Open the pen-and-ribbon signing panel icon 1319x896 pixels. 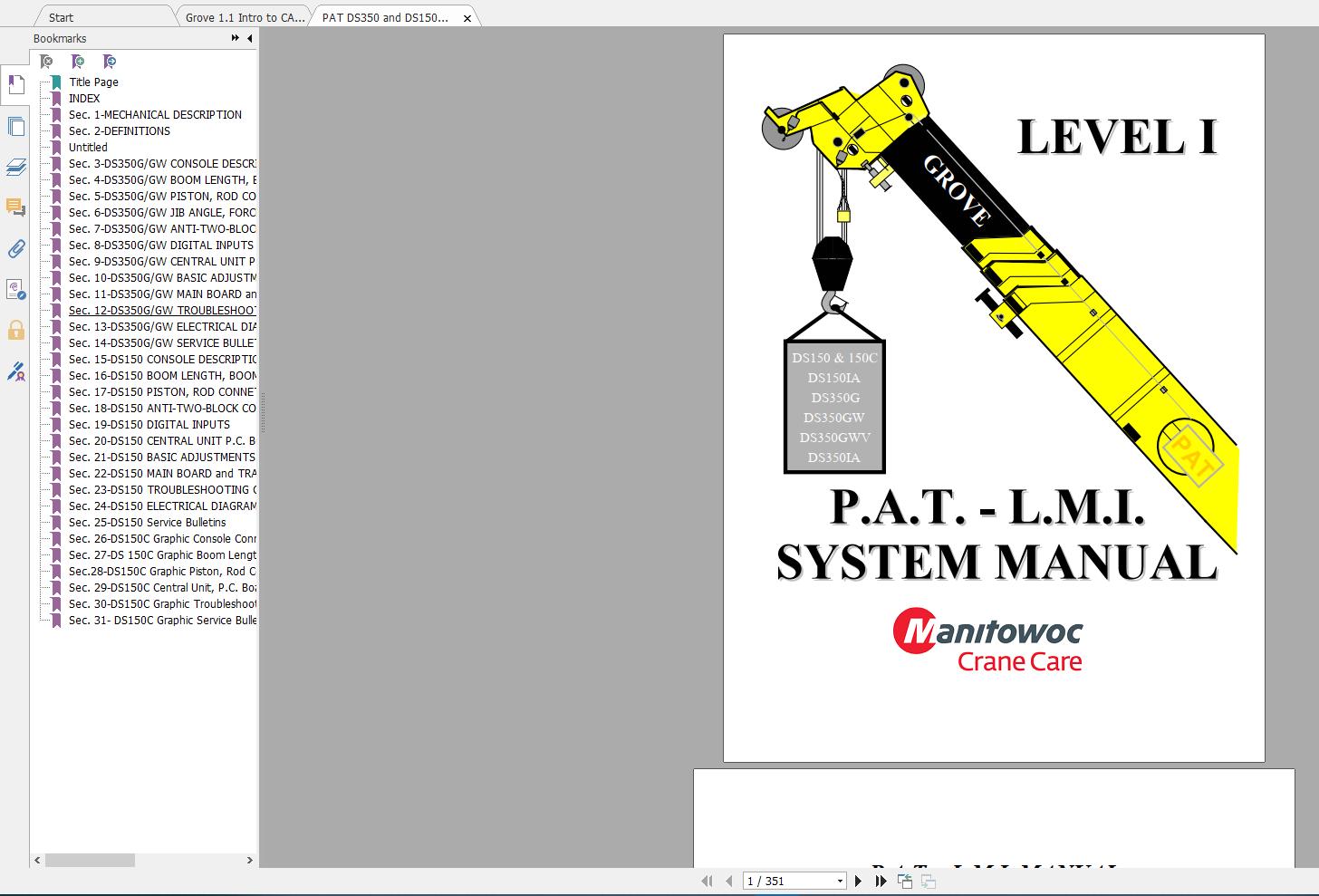(15, 371)
